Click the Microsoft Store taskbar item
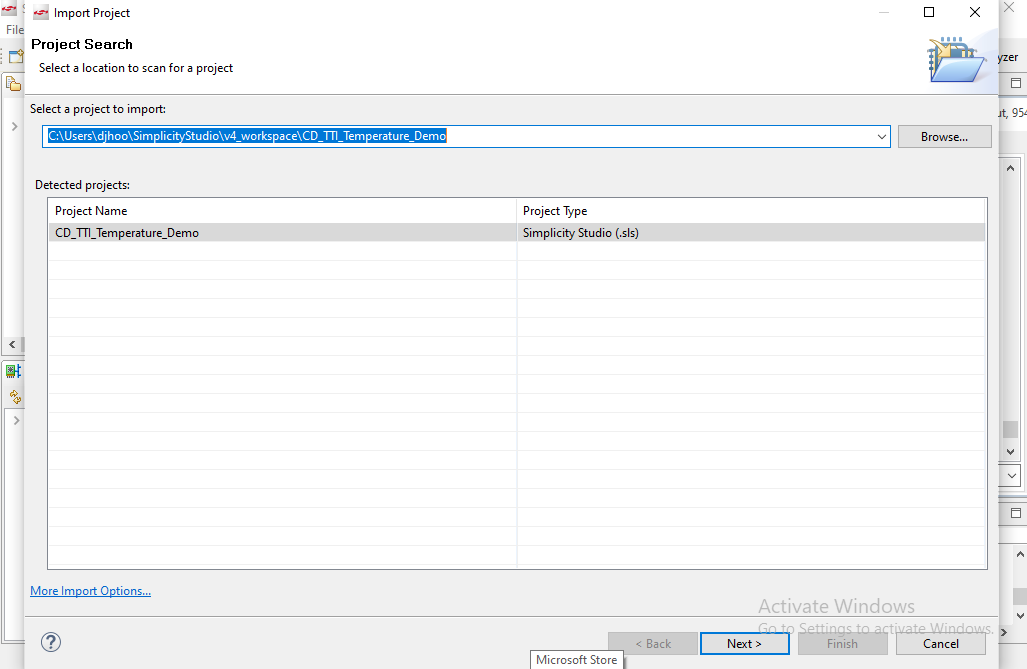The width and height of the screenshot is (1027, 669). click(577, 659)
